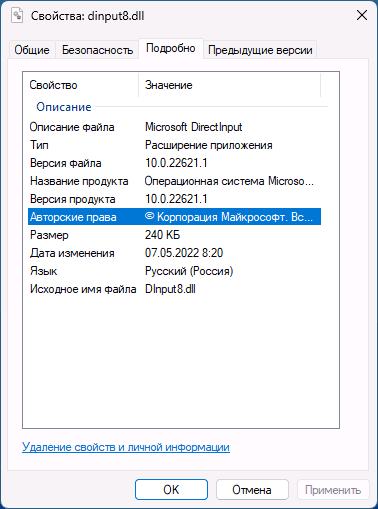
Task: Confirm with the OK button
Action: (171, 490)
